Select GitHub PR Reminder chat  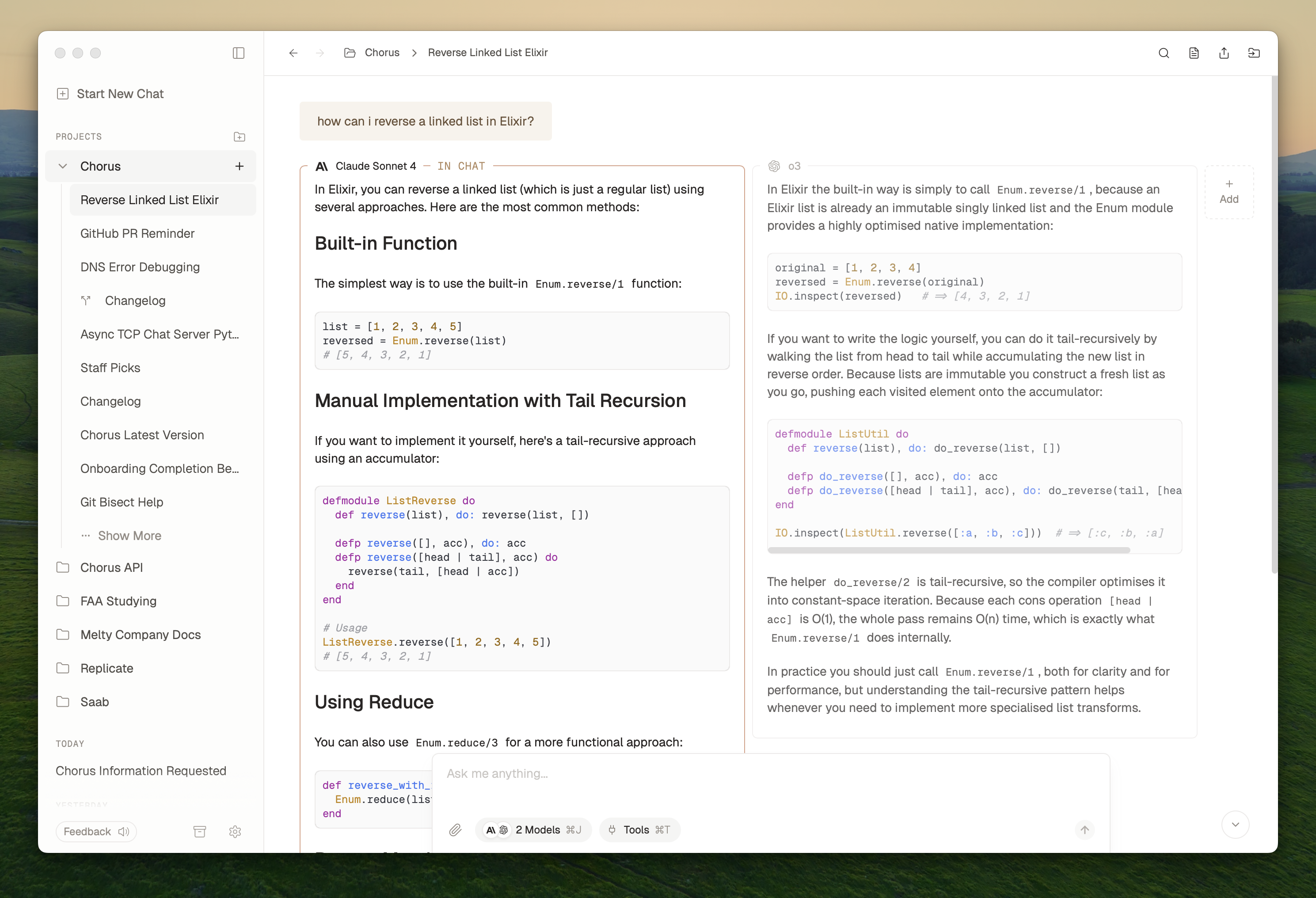point(137,233)
